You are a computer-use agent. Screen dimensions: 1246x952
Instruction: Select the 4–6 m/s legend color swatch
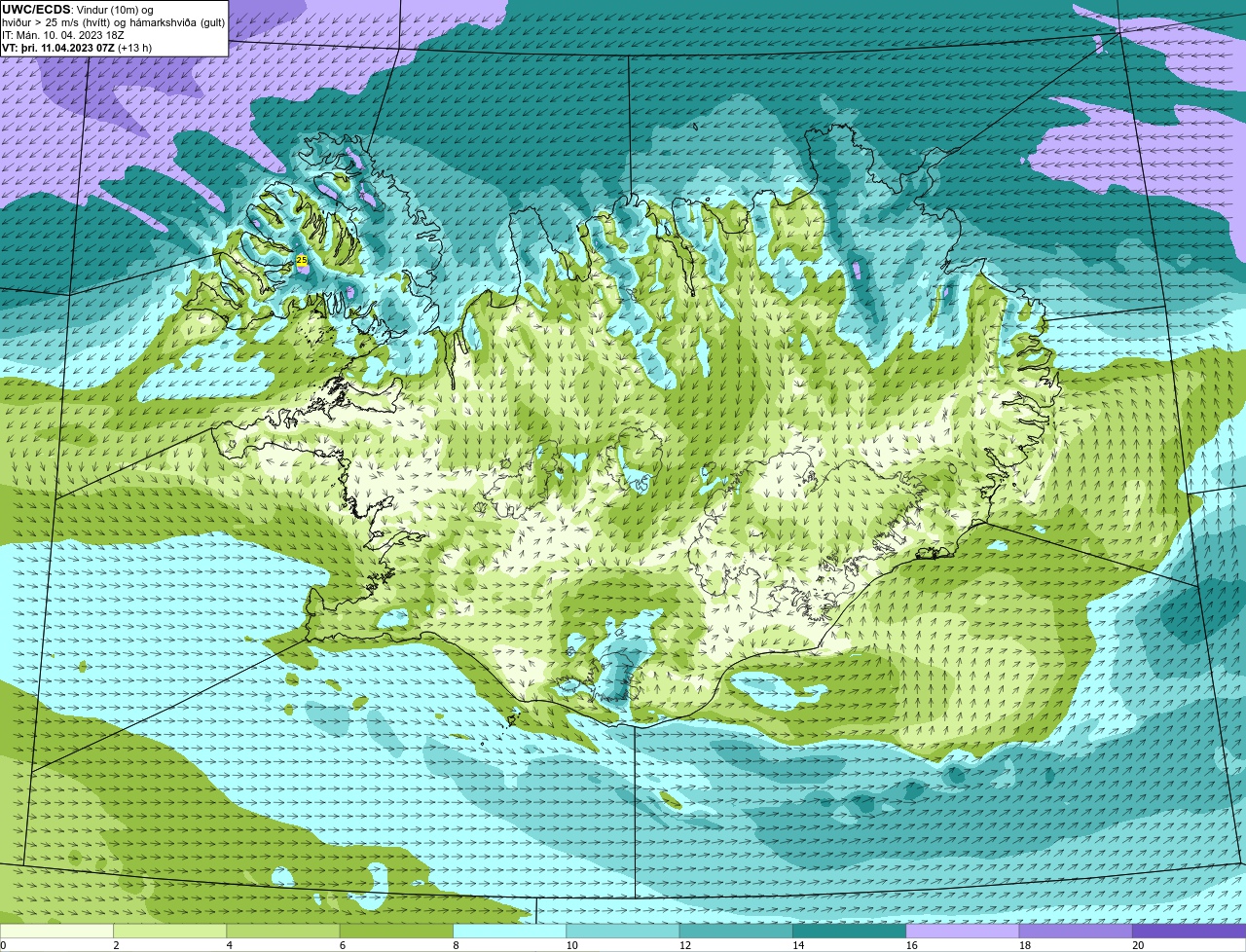coord(283,931)
